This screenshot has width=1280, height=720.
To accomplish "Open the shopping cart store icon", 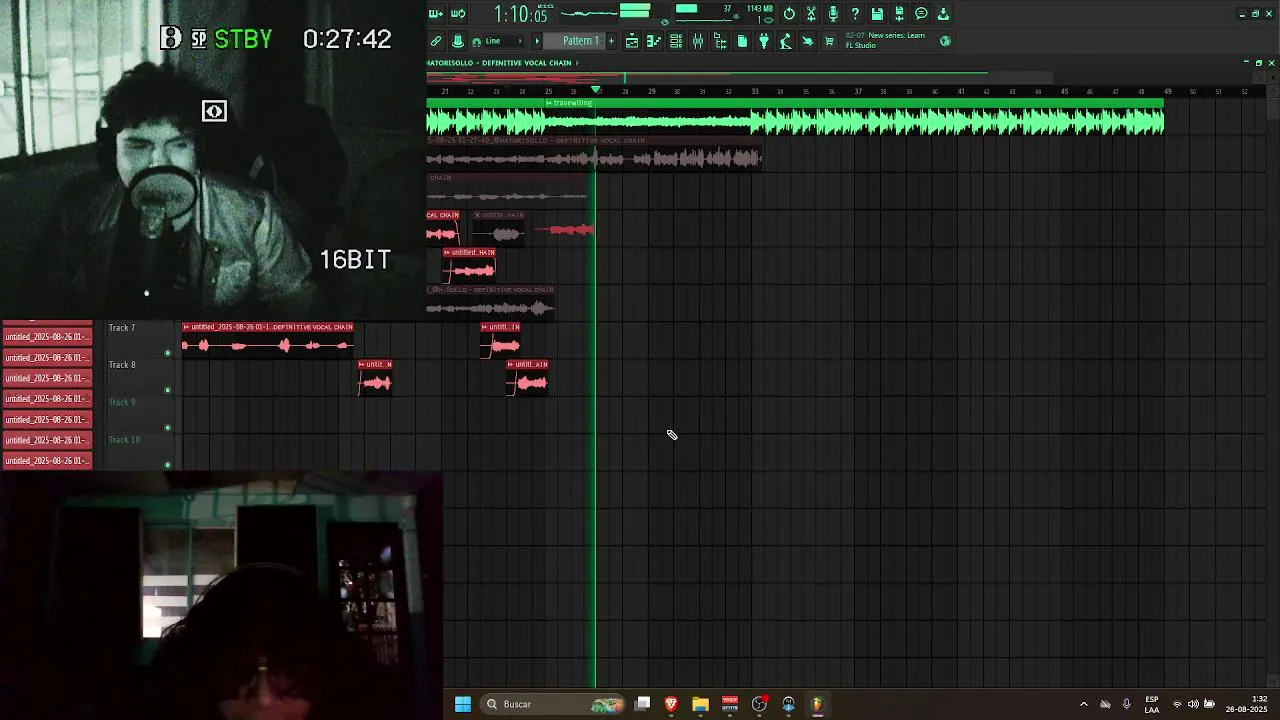I will (x=829, y=41).
